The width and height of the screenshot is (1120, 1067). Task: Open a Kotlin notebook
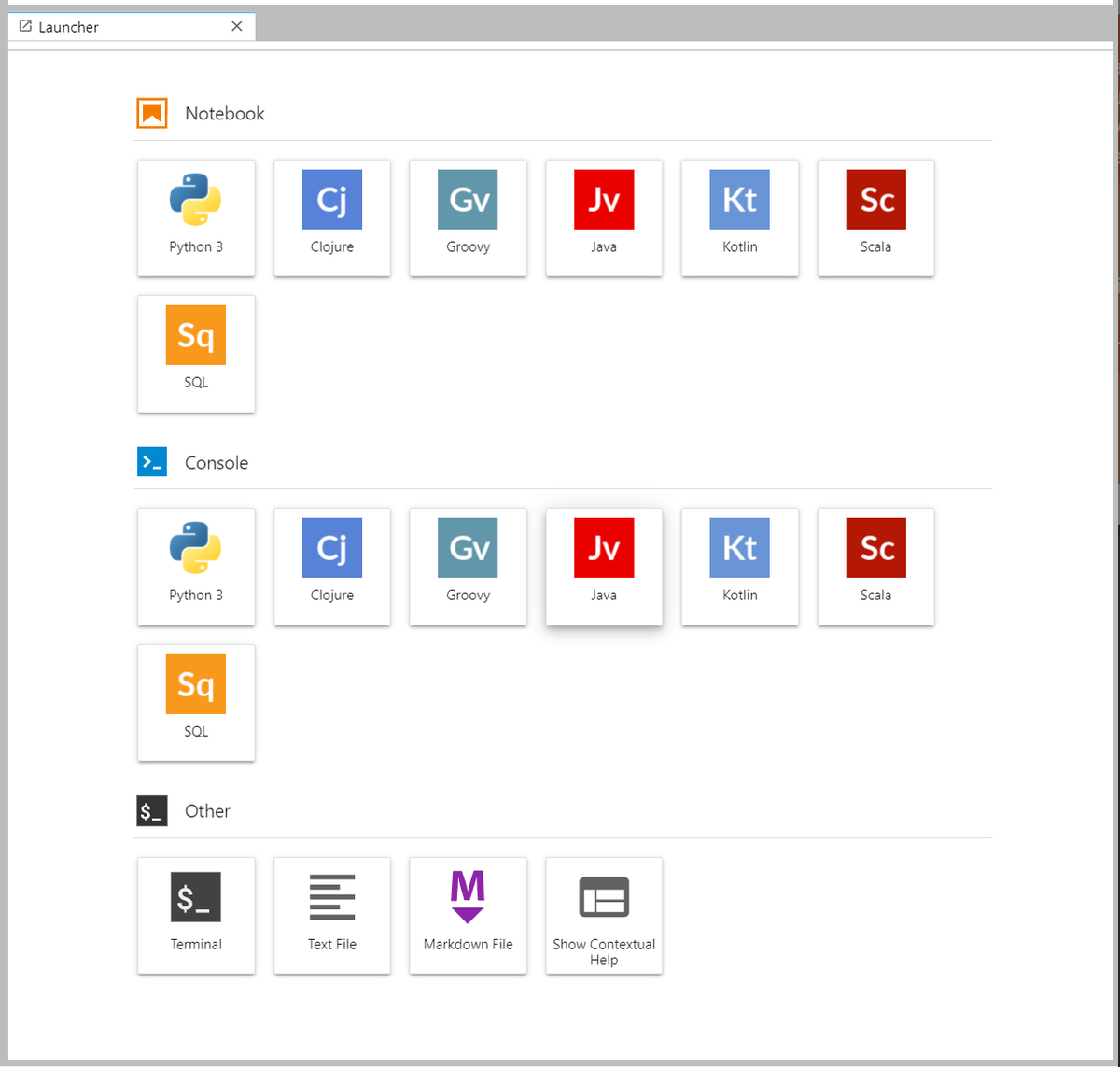tap(740, 218)
